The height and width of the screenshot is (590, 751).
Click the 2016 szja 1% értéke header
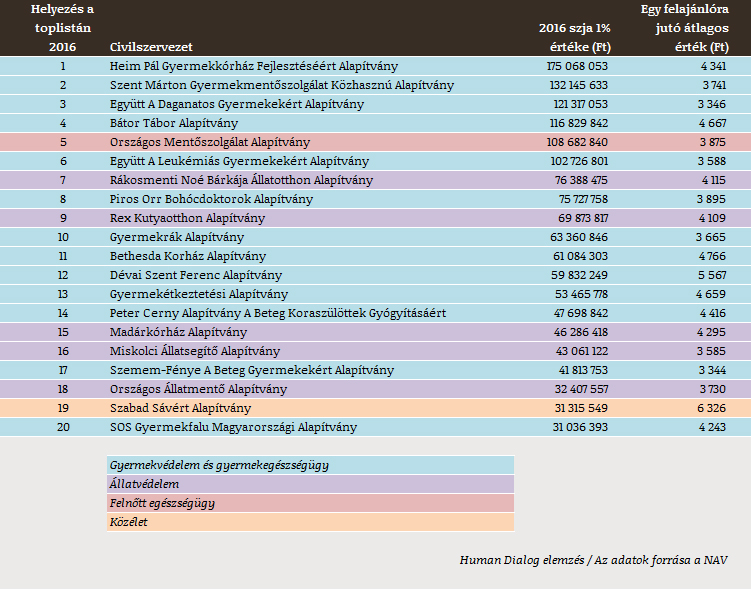pyautogui.click(x=574, y=38)
